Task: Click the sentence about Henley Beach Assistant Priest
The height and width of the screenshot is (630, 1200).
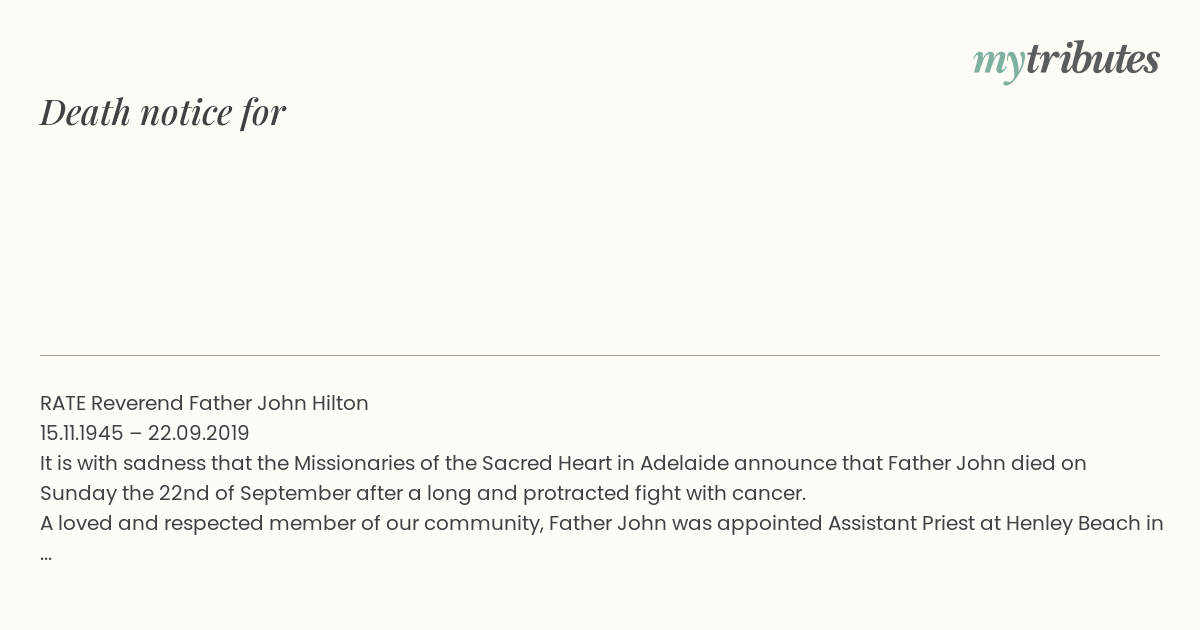Action: coord(602,523)
